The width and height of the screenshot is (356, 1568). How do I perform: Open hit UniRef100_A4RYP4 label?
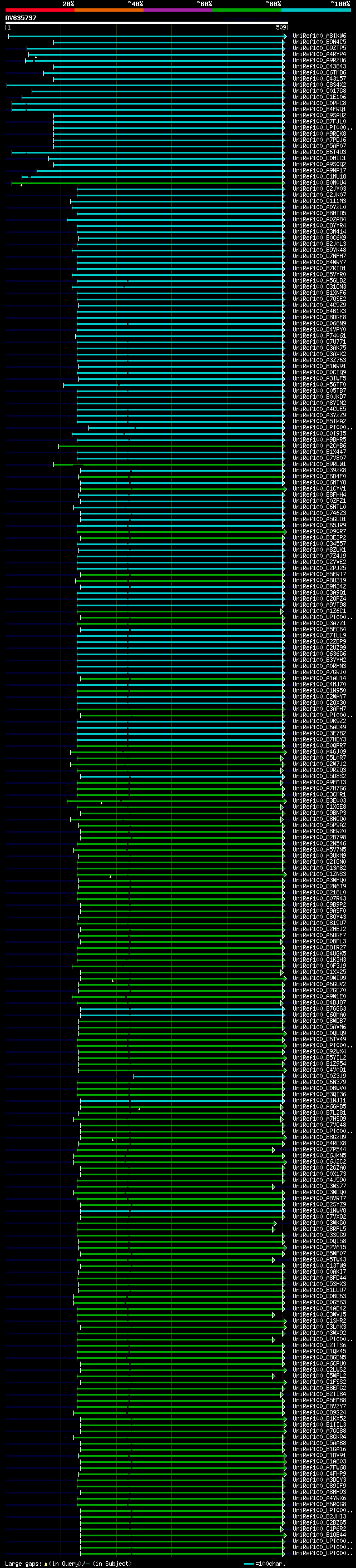319,54
